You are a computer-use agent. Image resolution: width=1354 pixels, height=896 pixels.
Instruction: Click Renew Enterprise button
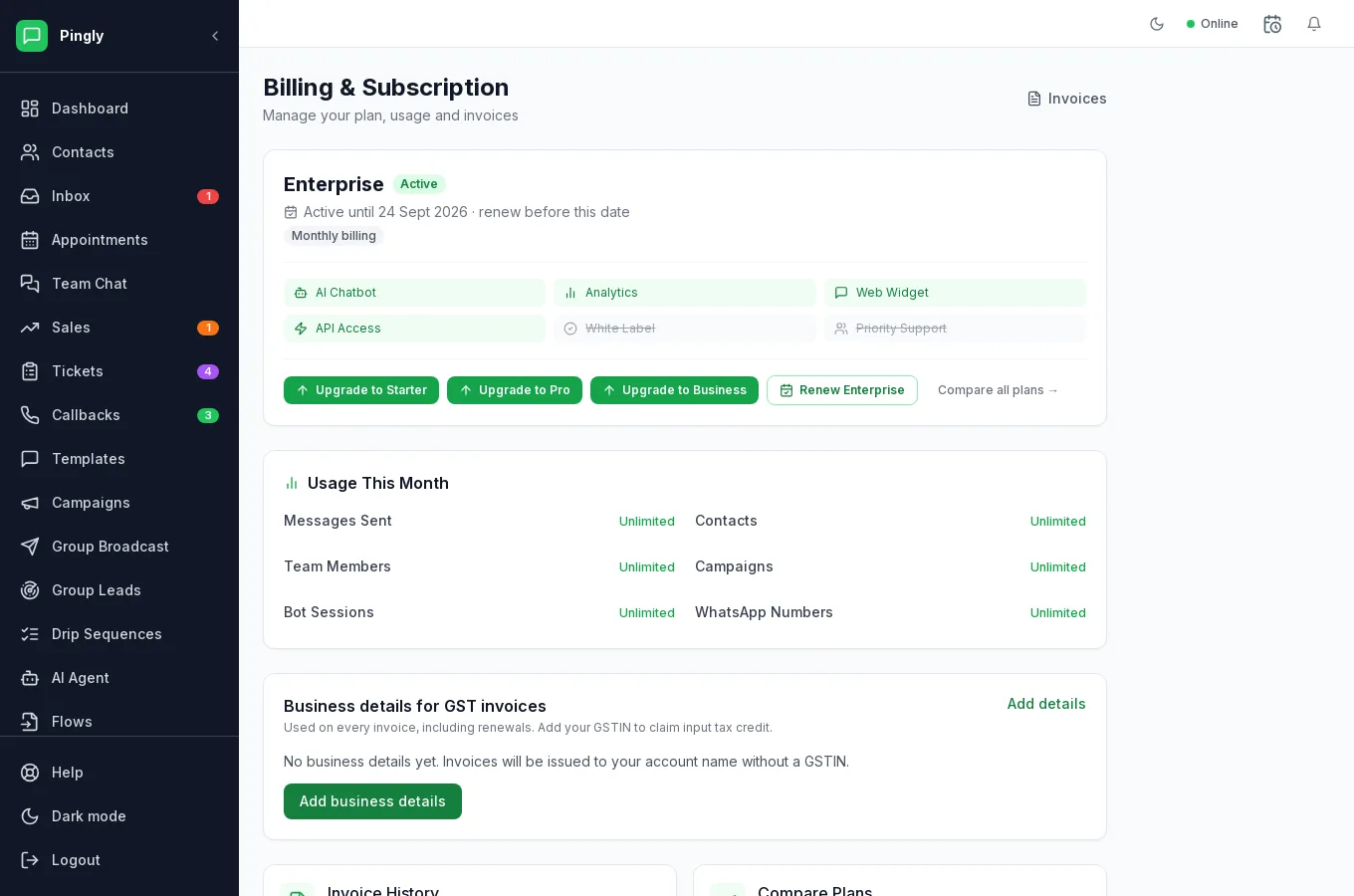coord(842,390)
